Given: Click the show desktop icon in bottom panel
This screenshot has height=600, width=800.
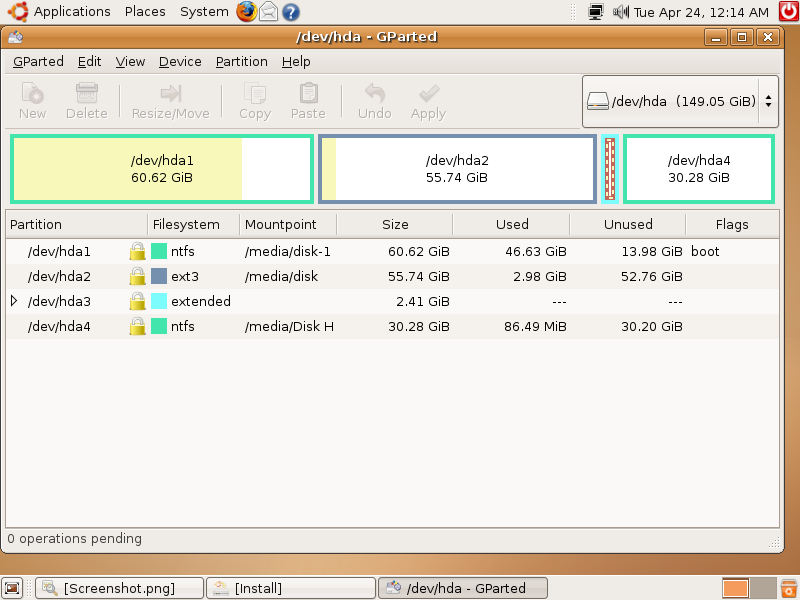Looking at the screenshot, I should point(12,588).
